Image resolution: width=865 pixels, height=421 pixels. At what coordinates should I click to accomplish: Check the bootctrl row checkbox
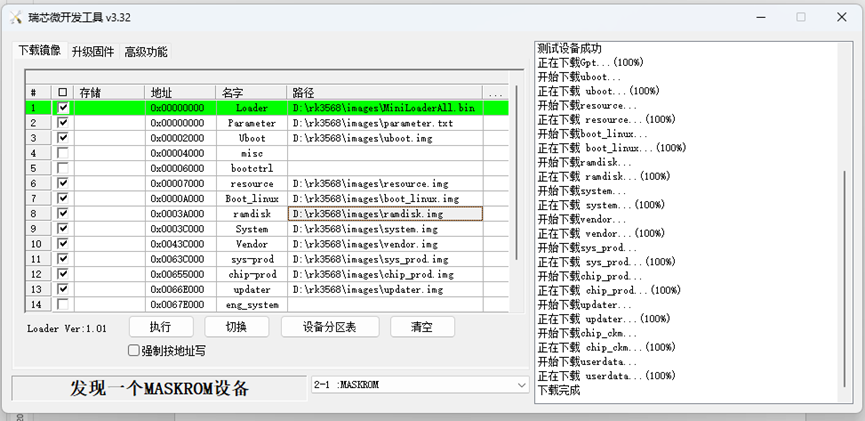63,168
